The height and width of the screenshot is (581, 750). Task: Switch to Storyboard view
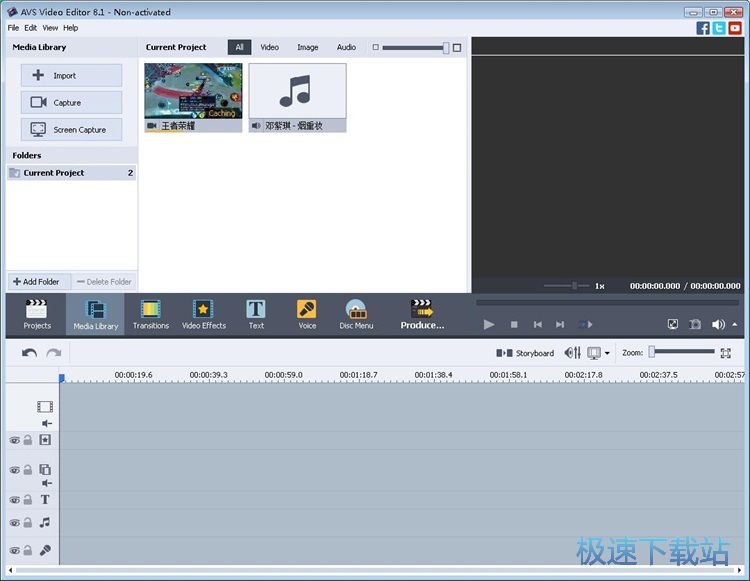point(525,353)
